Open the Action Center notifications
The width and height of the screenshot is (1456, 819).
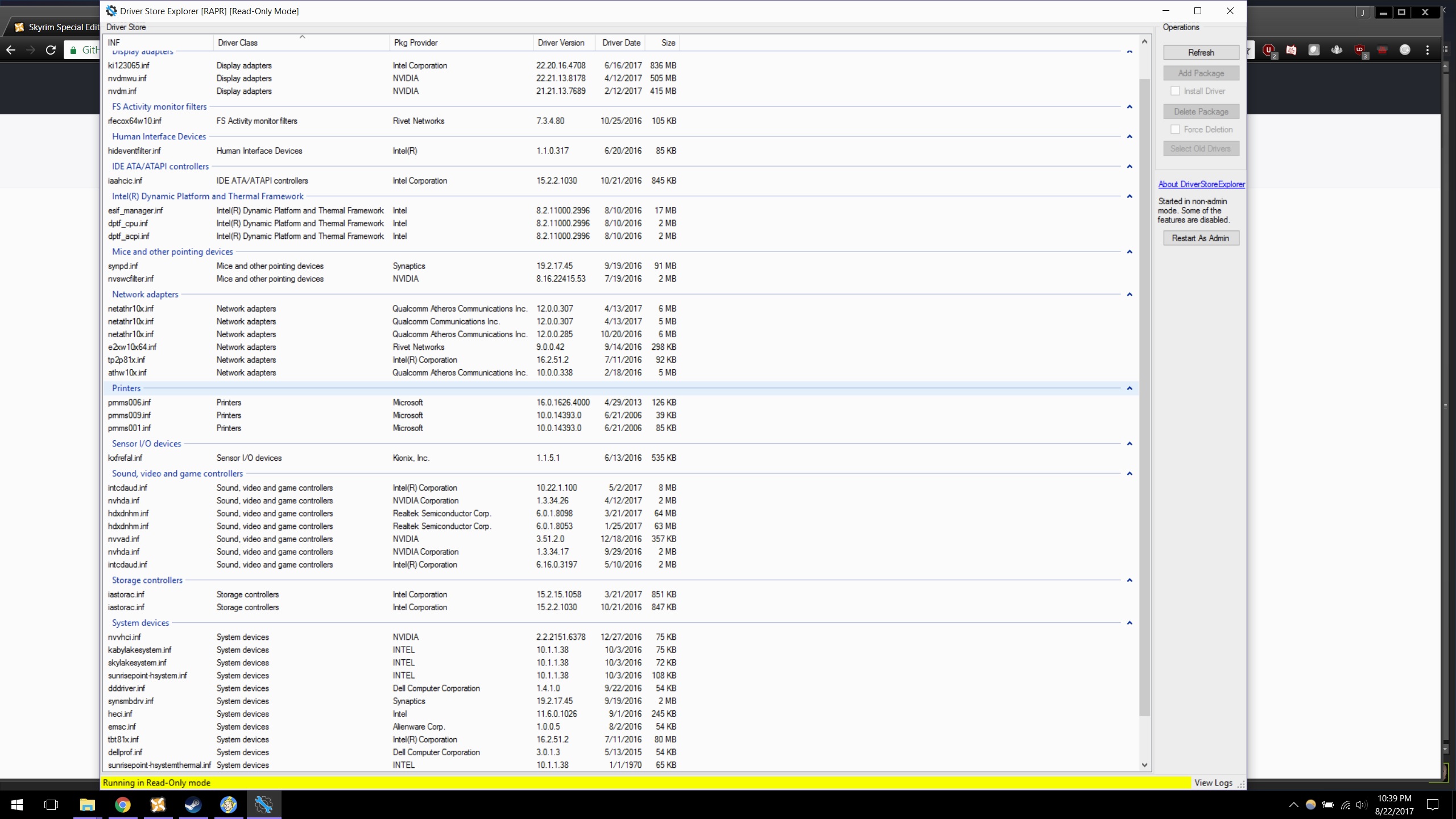[1433, 805]
